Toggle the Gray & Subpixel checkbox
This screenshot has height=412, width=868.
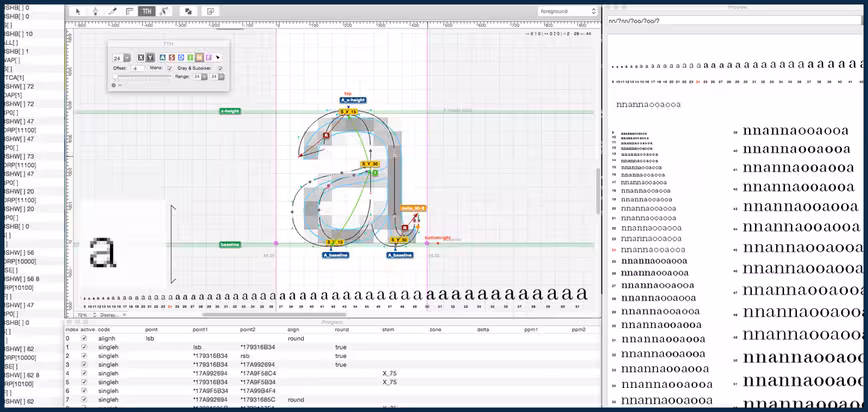(220, 68)
